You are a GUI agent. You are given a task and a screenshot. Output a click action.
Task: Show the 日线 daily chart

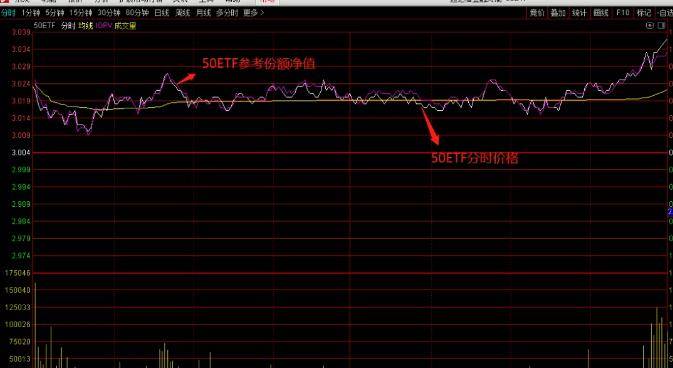[162, 13]
